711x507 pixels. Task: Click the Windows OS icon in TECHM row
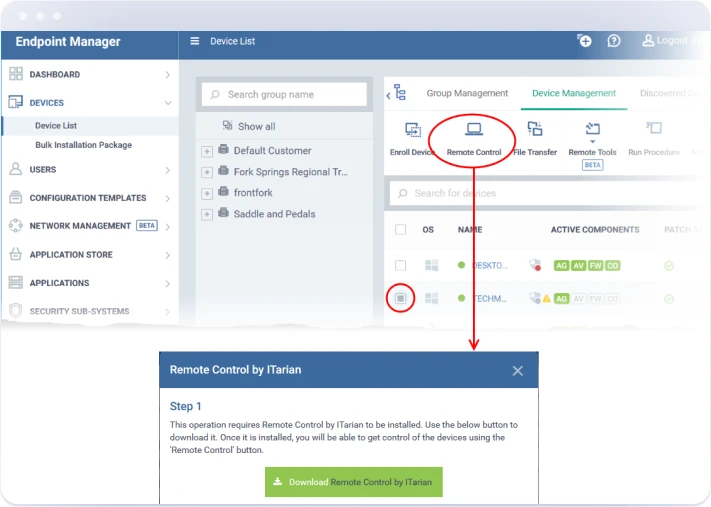[432, 298]
